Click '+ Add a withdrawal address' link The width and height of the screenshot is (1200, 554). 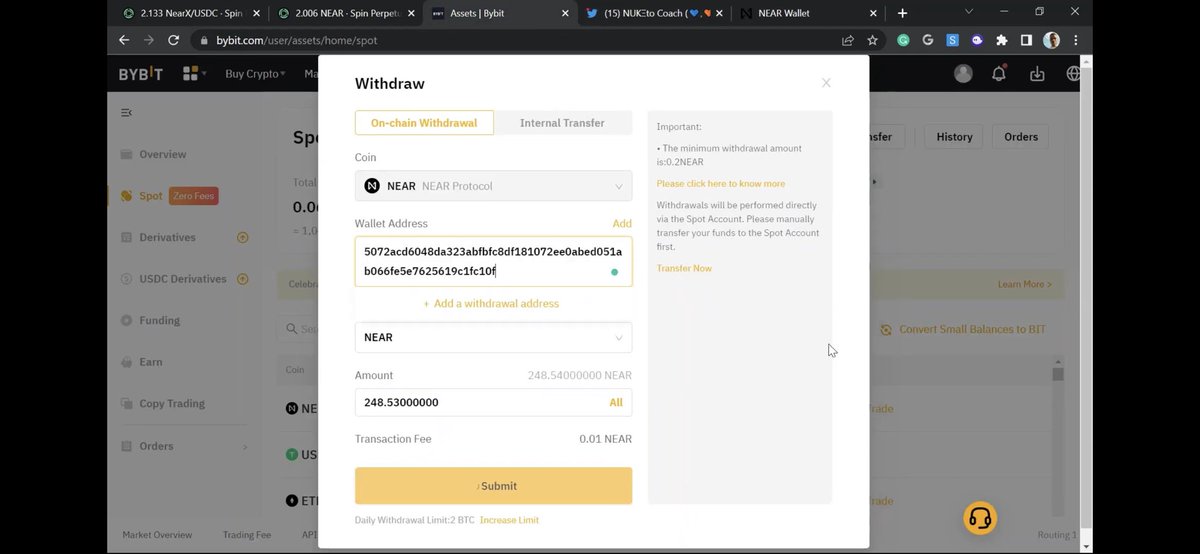[491, 303]
